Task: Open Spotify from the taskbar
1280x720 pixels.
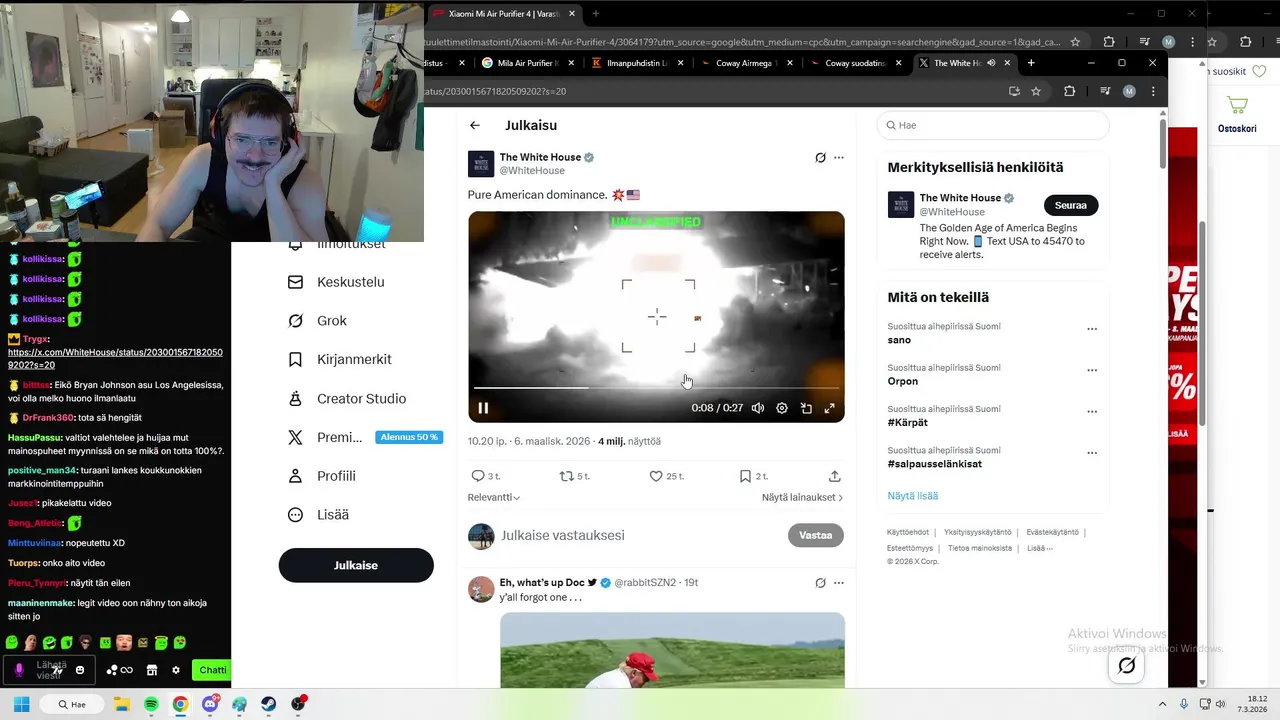Action: (151, 704)
